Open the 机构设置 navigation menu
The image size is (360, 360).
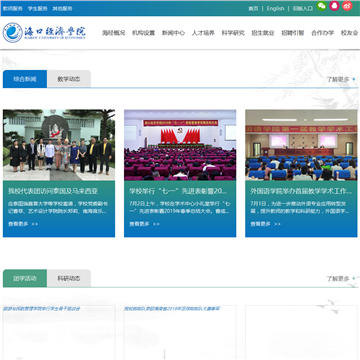click(144, 33)
